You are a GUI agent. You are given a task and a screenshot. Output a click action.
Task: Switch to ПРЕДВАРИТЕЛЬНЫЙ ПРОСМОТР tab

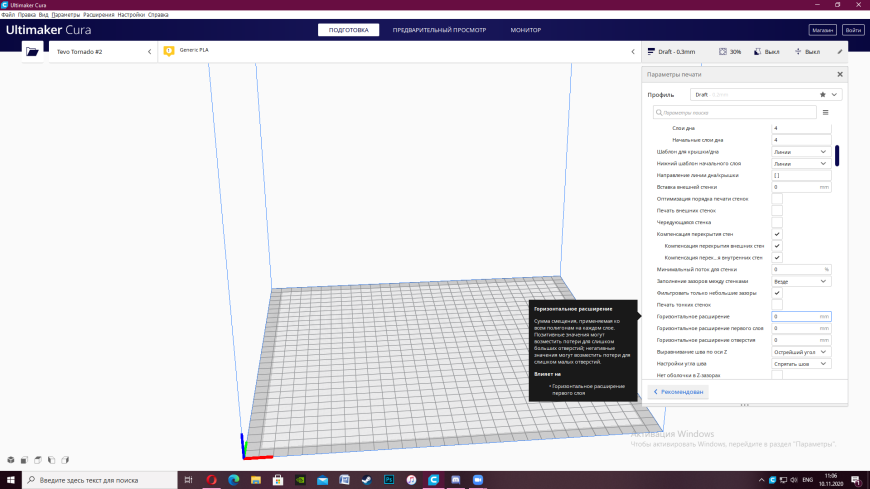coord(439,30)
